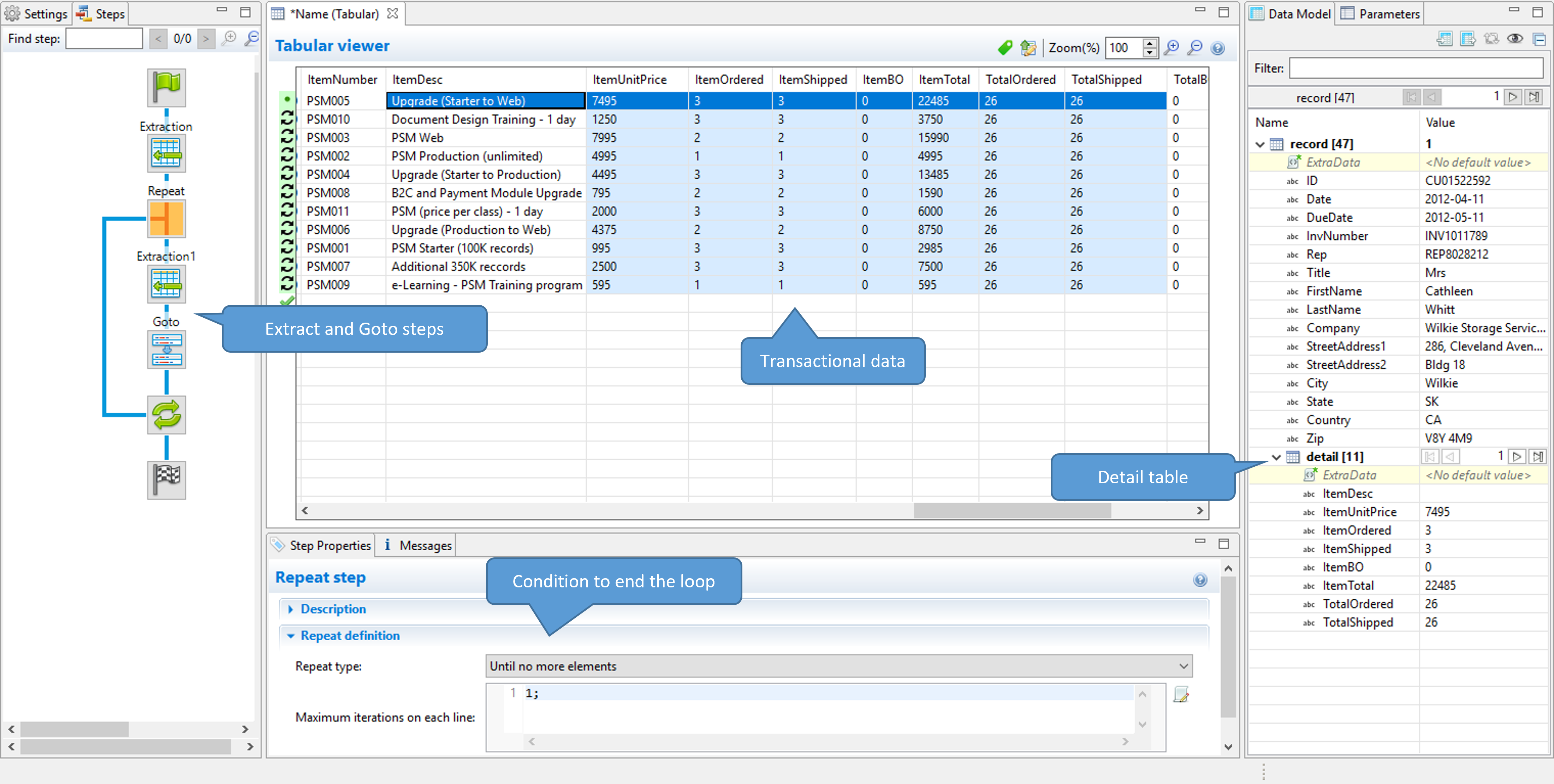Select the *Name (Tabular) tab

[335, 13]
